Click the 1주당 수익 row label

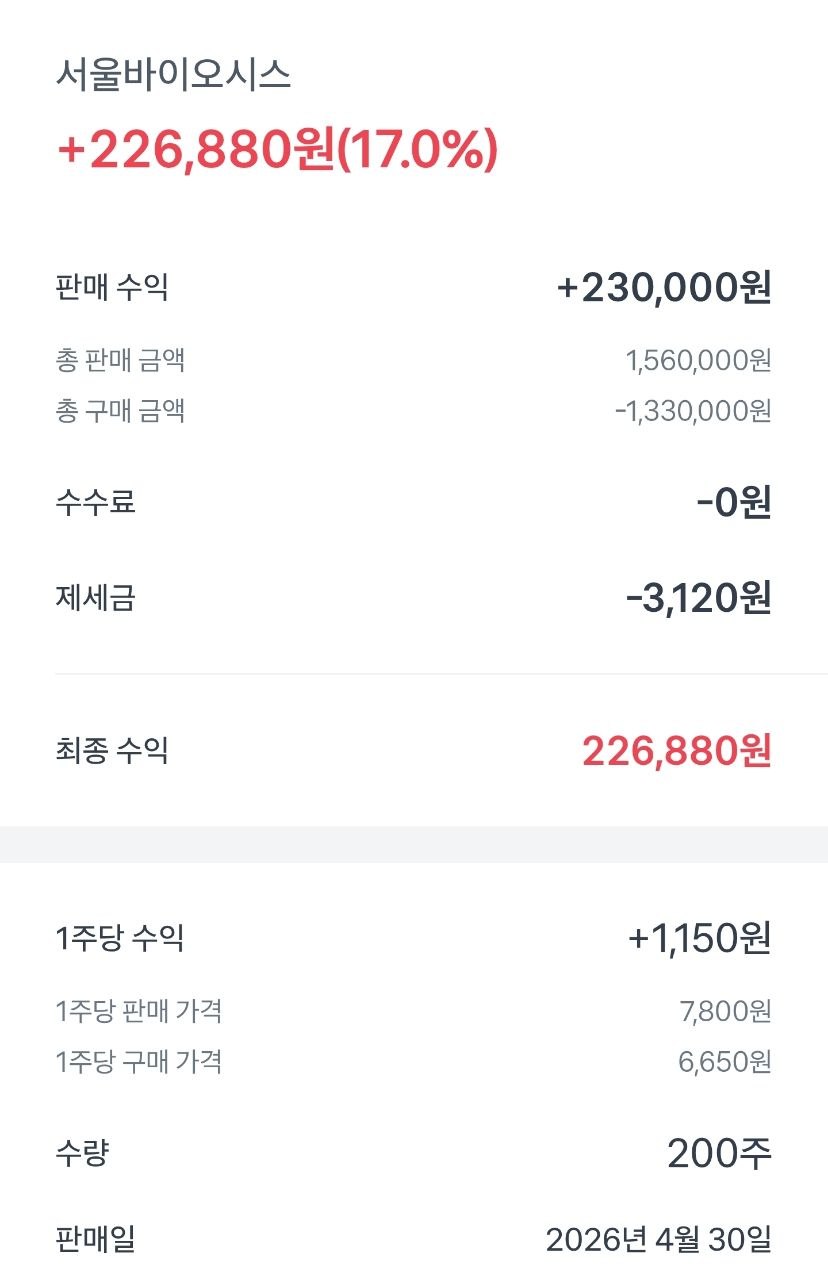click(x=120, y=938)
